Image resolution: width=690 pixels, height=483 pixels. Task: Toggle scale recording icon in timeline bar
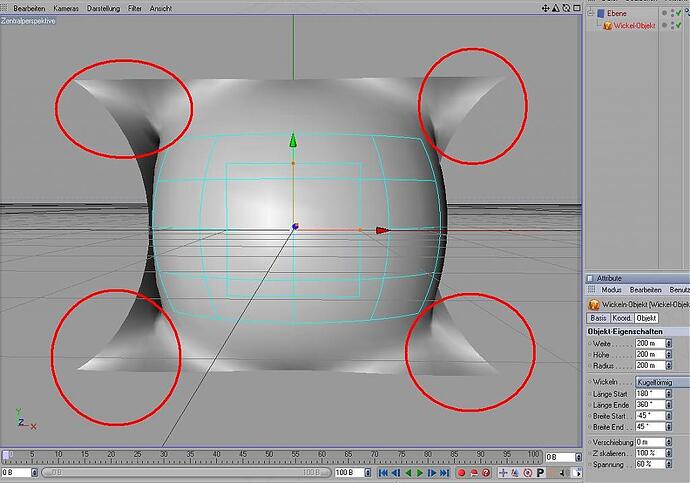click(515, 473)
